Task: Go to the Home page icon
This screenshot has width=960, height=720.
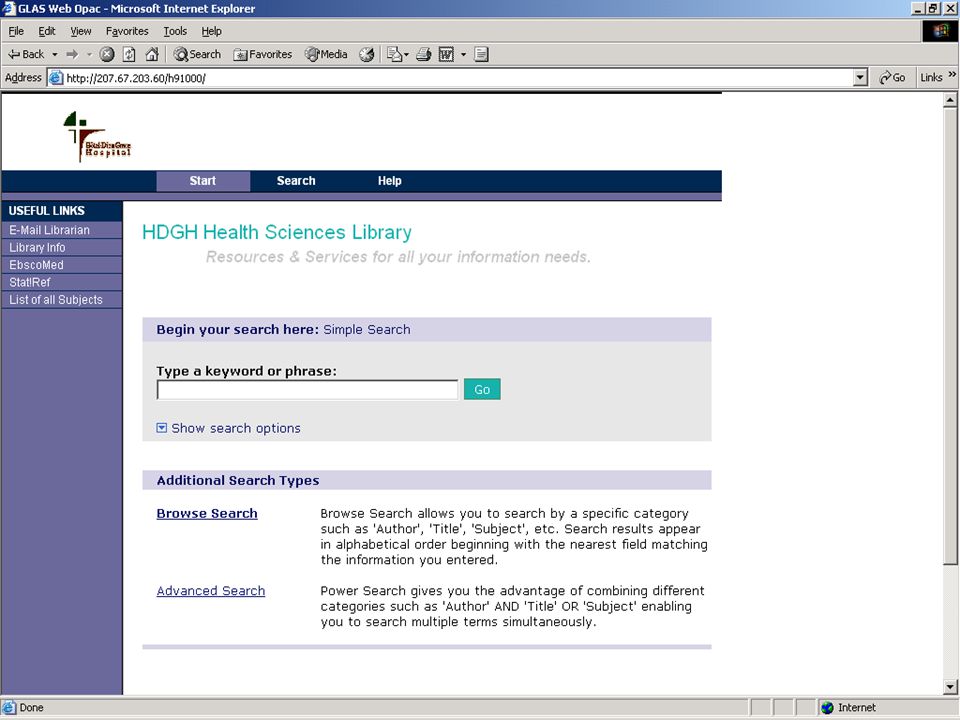Action: click(152, 54)
